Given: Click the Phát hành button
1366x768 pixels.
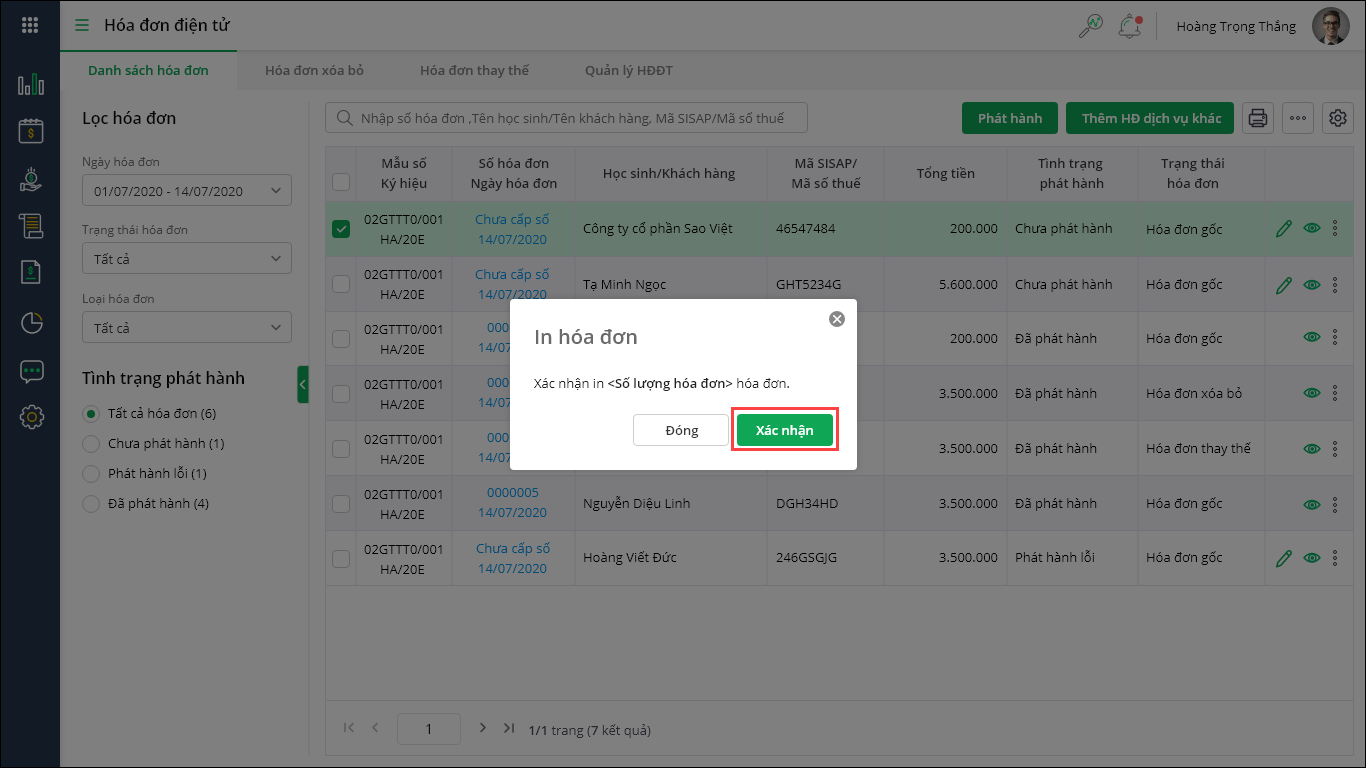Looking at the screenshot, I should coord(1010,118).
